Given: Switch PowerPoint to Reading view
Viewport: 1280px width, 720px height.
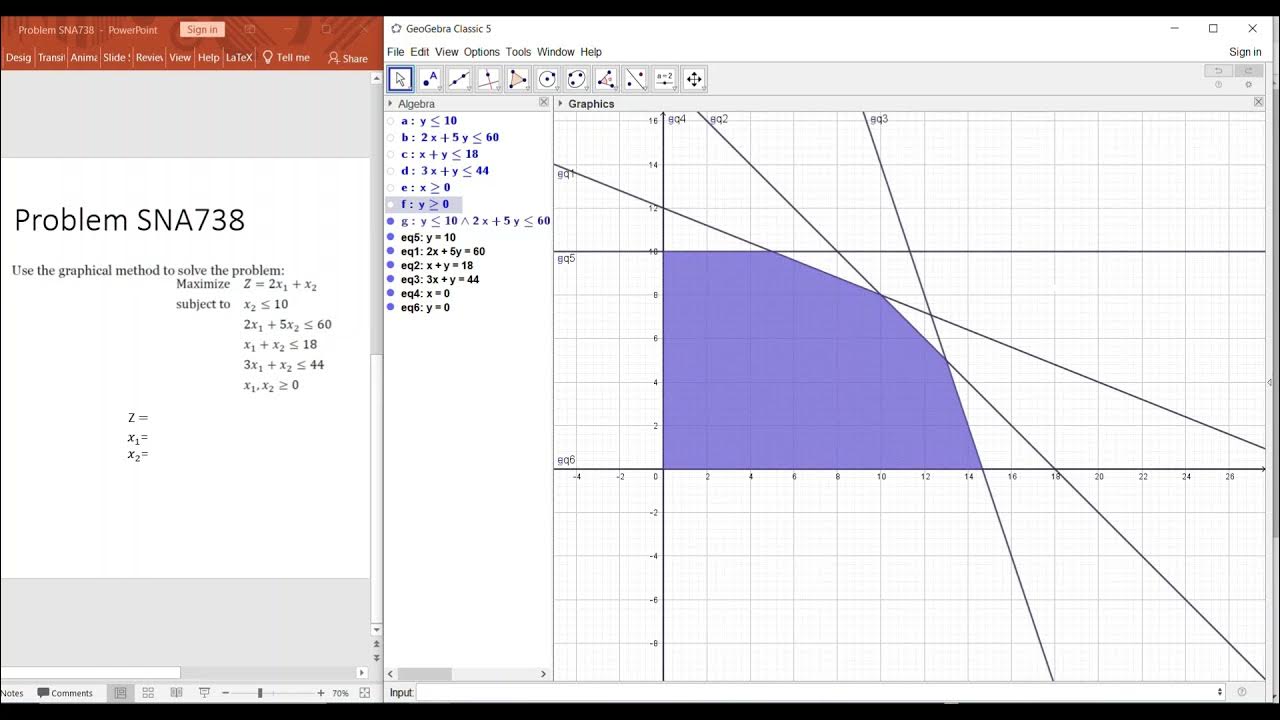Looking at the screenshot, I should (x=176, y=693).
